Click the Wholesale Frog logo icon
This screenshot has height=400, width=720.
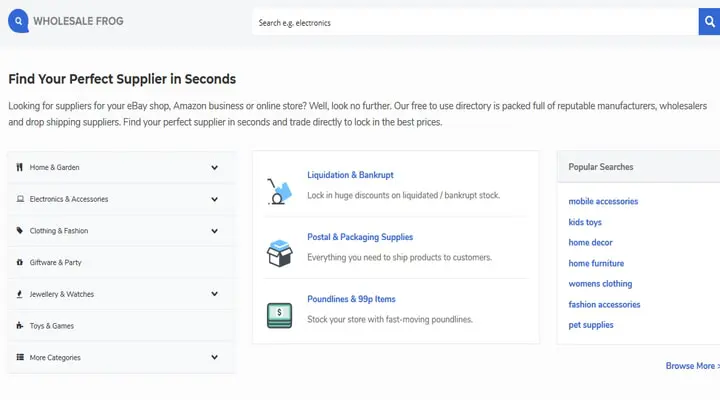tap(18, 20)
